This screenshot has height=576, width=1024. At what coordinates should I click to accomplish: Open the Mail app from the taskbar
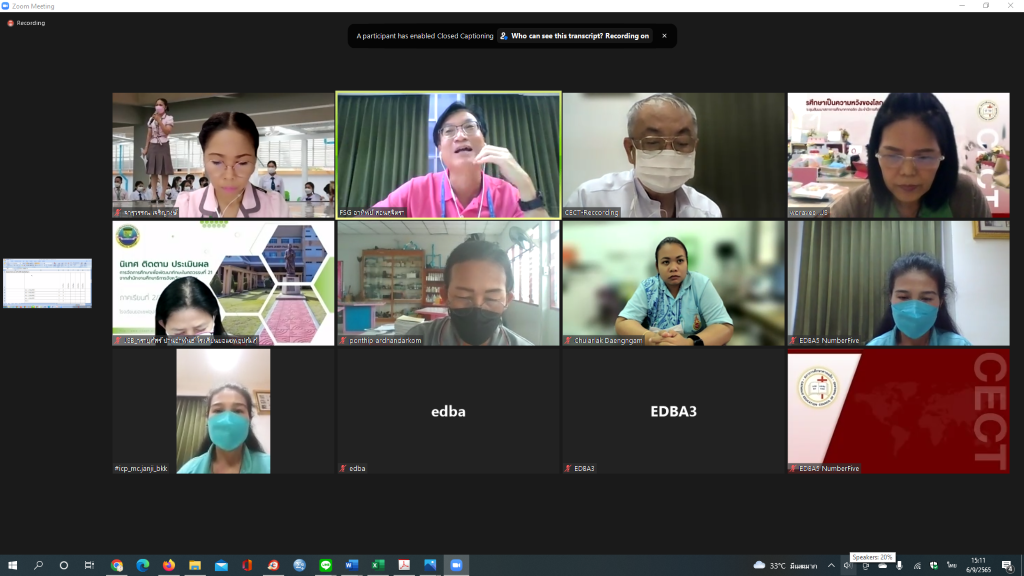[x=221, y=565]
